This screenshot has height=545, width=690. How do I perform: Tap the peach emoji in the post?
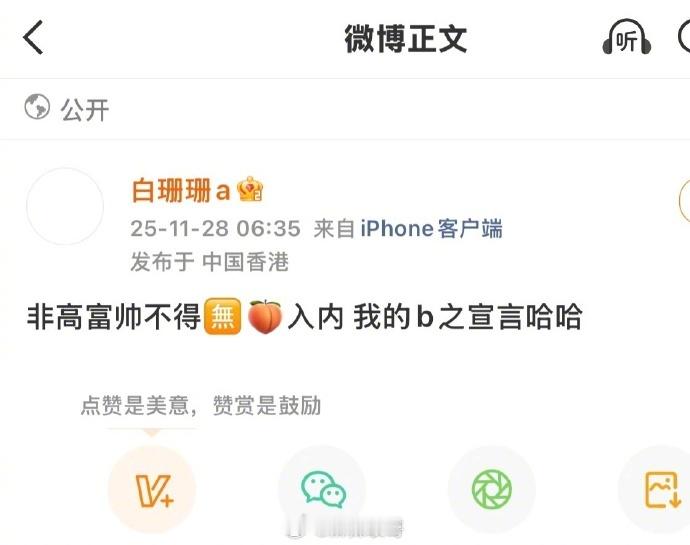[x=265, y=317]
